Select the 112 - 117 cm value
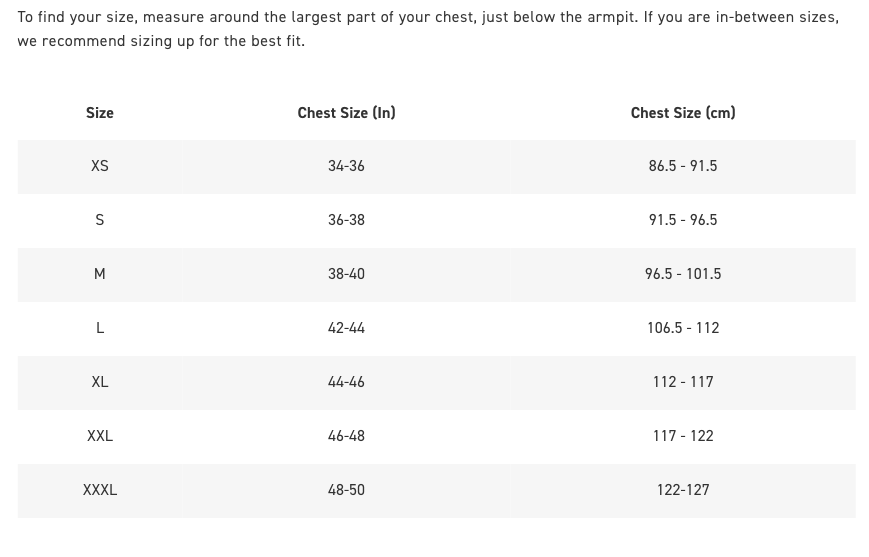The image size is (869, 557). 683,382
